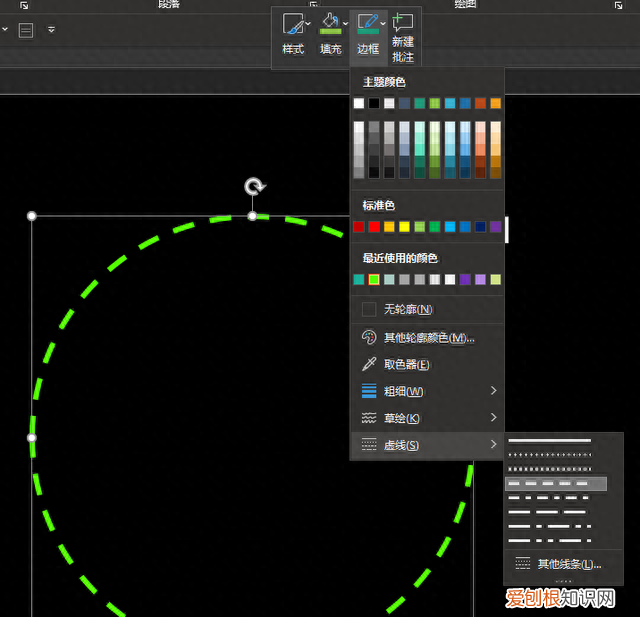Select the highlighted dashed line style
This screenshot has height=617, width=640.
(x=555, y=484)
